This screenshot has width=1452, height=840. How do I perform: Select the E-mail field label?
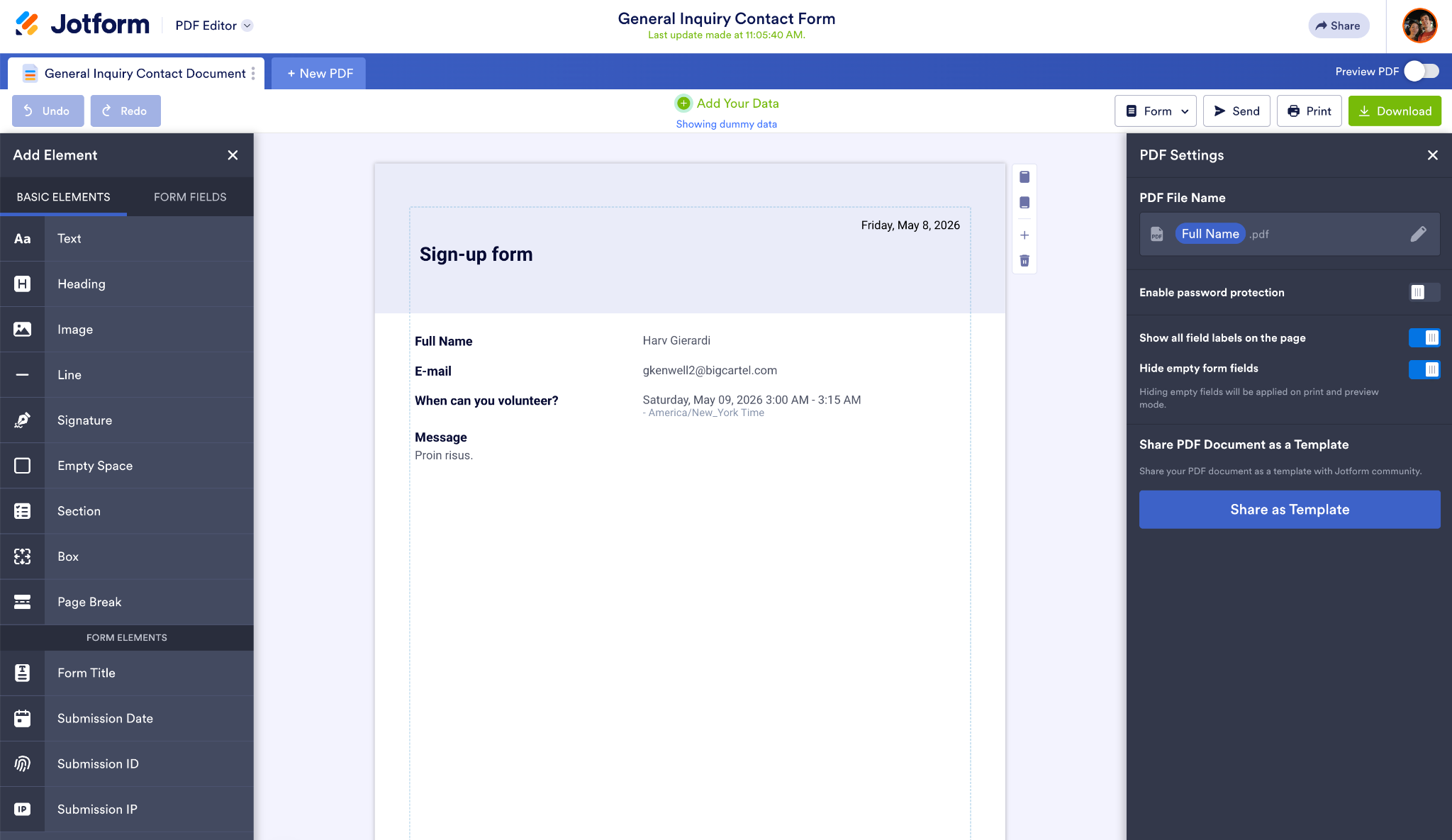pyautogui.click(x=432, y=371)
